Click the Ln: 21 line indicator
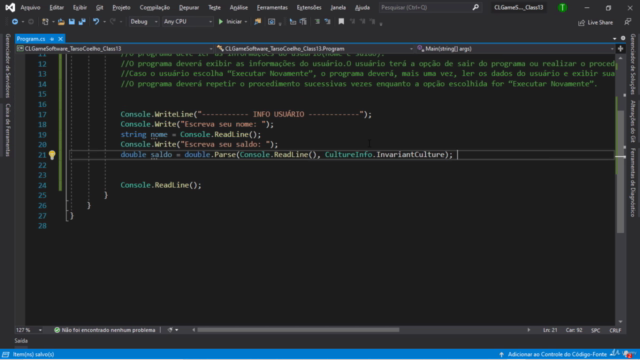 point(550,330)
